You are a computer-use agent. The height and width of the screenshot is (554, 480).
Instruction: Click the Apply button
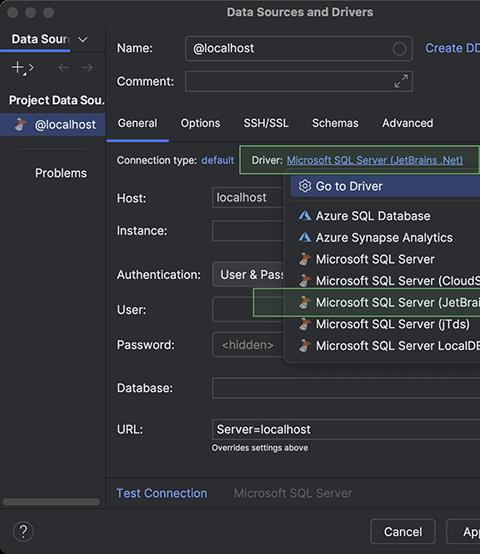pos(463,531)
